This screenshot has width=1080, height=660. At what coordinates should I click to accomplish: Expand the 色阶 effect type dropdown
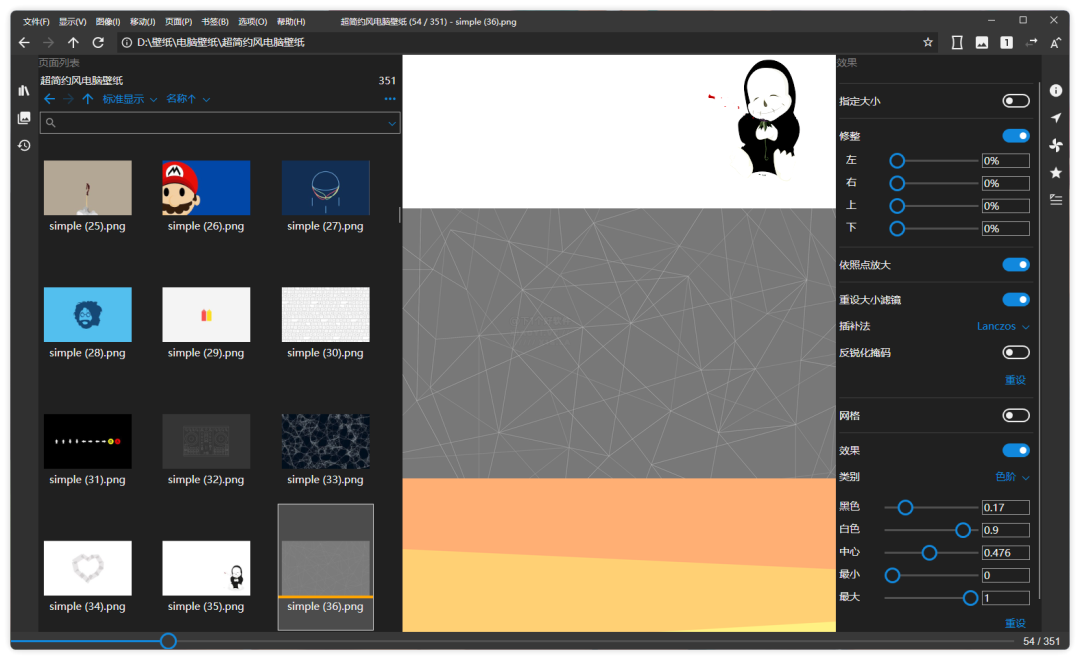pos(1012,477)
